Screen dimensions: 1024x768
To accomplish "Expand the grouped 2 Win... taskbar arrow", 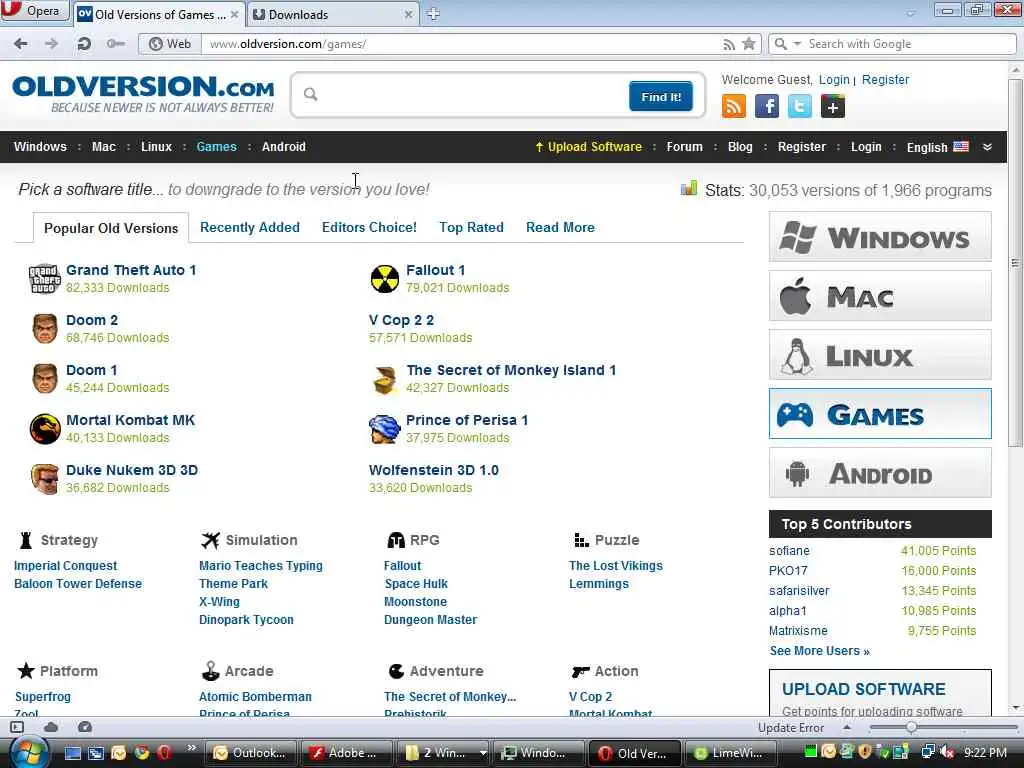I will (x=483, y=753).
